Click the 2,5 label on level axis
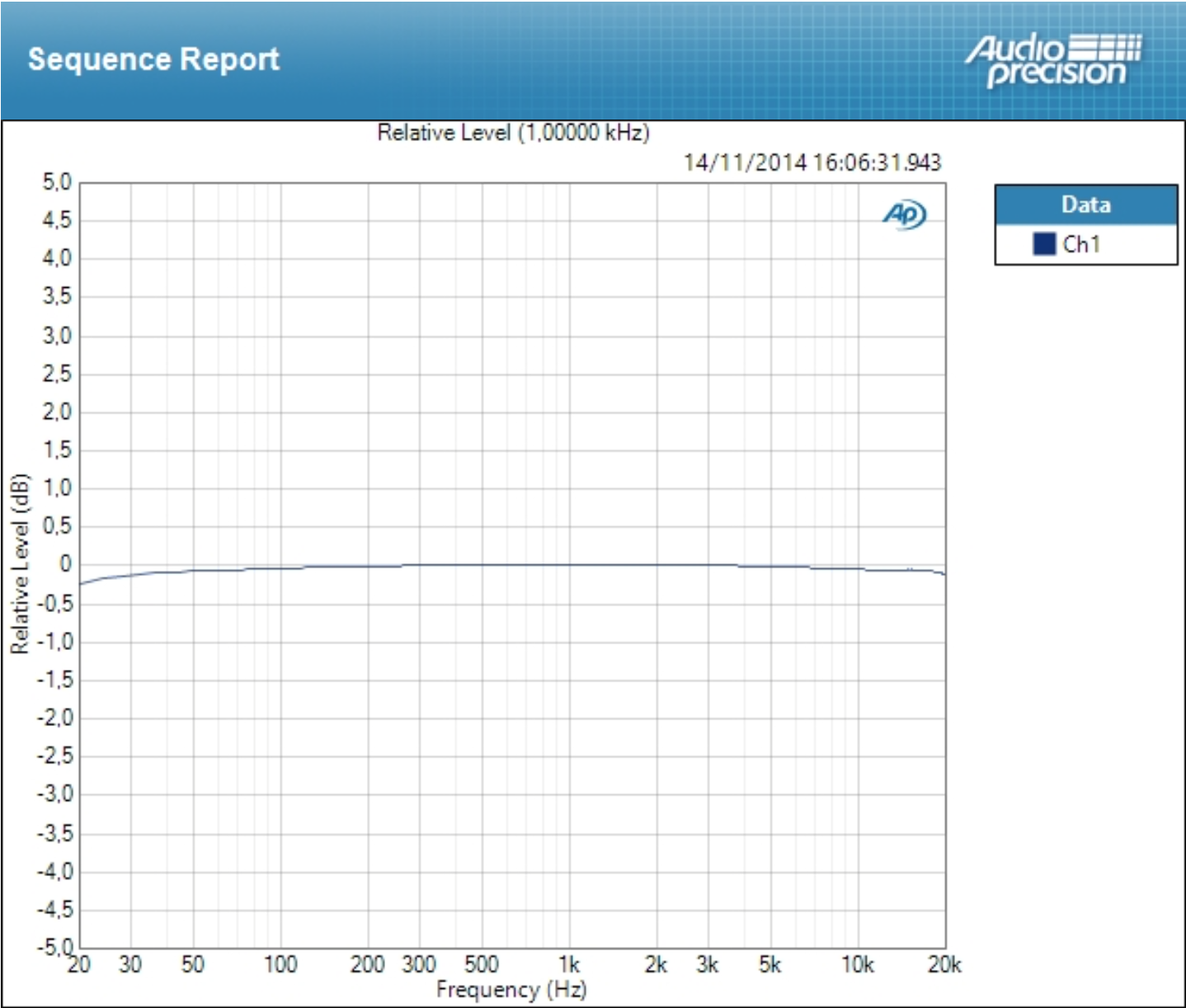Image resolution: width=1186 pixels, height=1008 pixels. pos(57,374)
